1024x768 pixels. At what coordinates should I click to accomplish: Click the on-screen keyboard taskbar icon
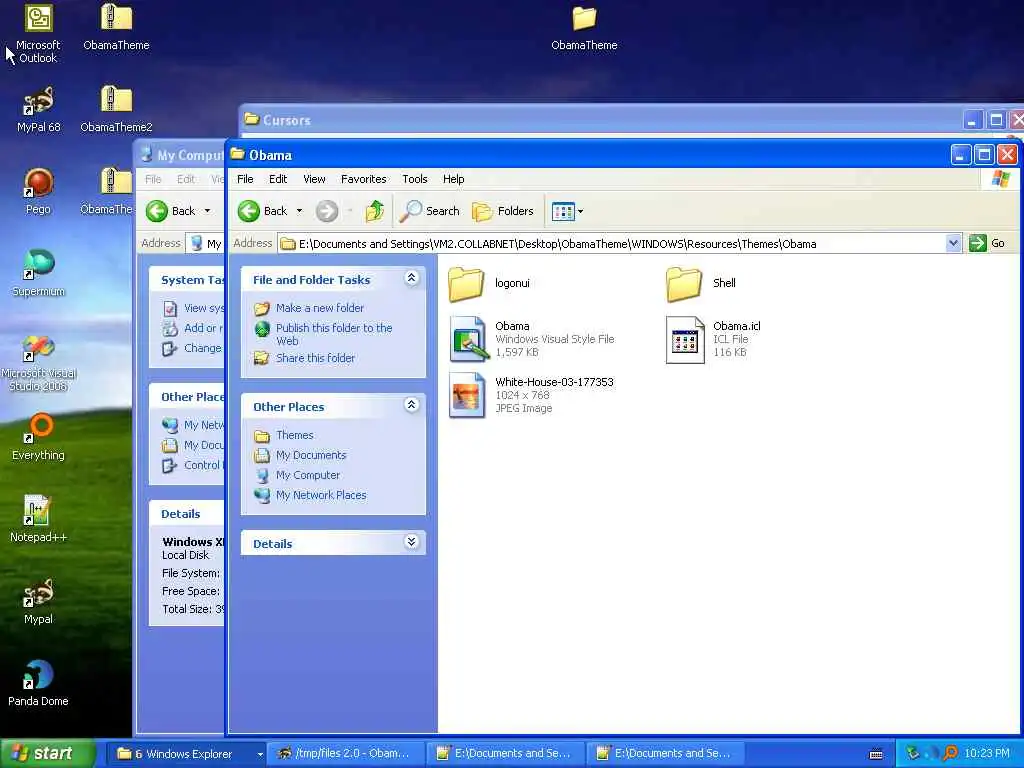point(876,754)
